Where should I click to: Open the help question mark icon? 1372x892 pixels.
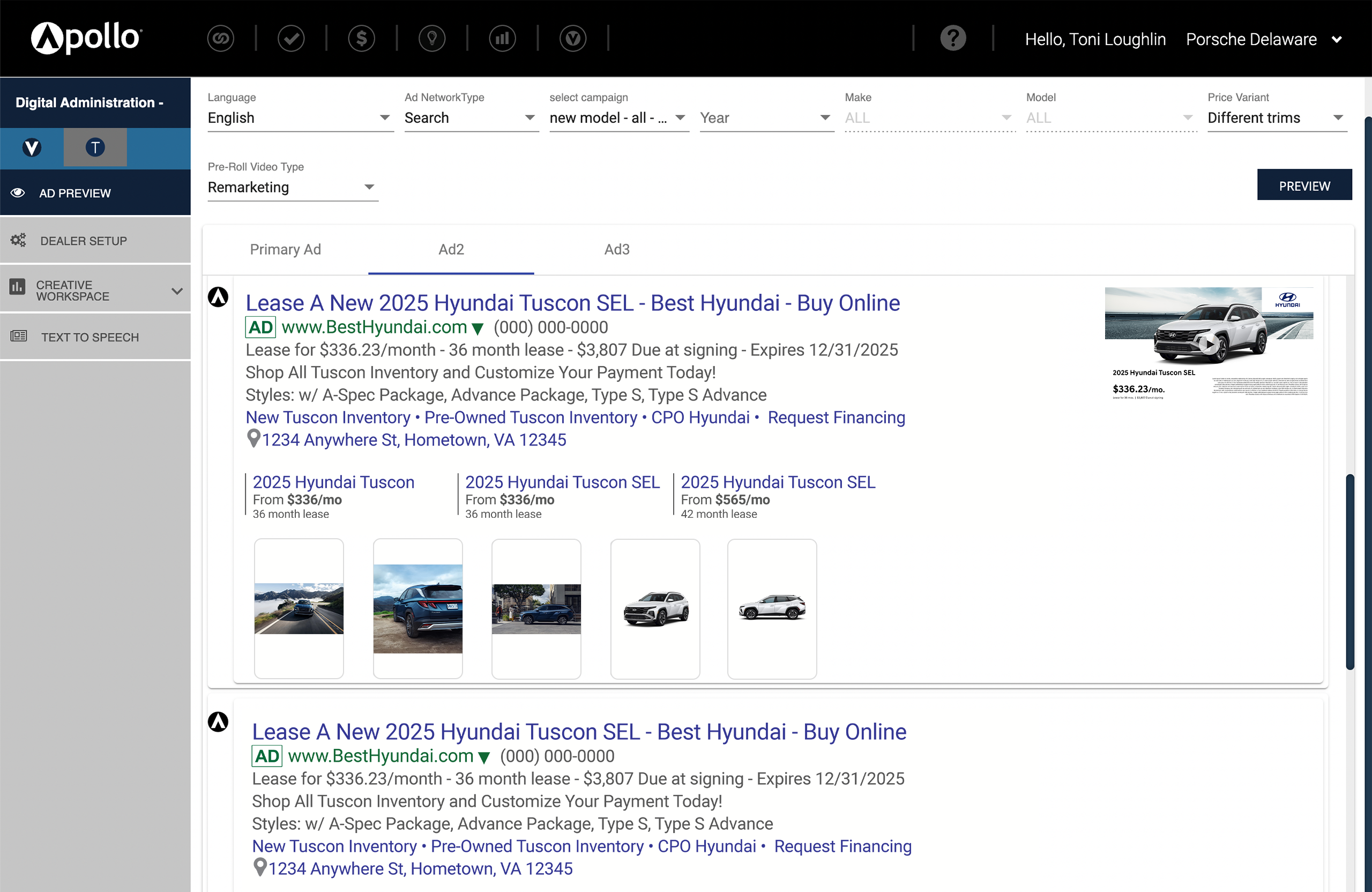953,39
